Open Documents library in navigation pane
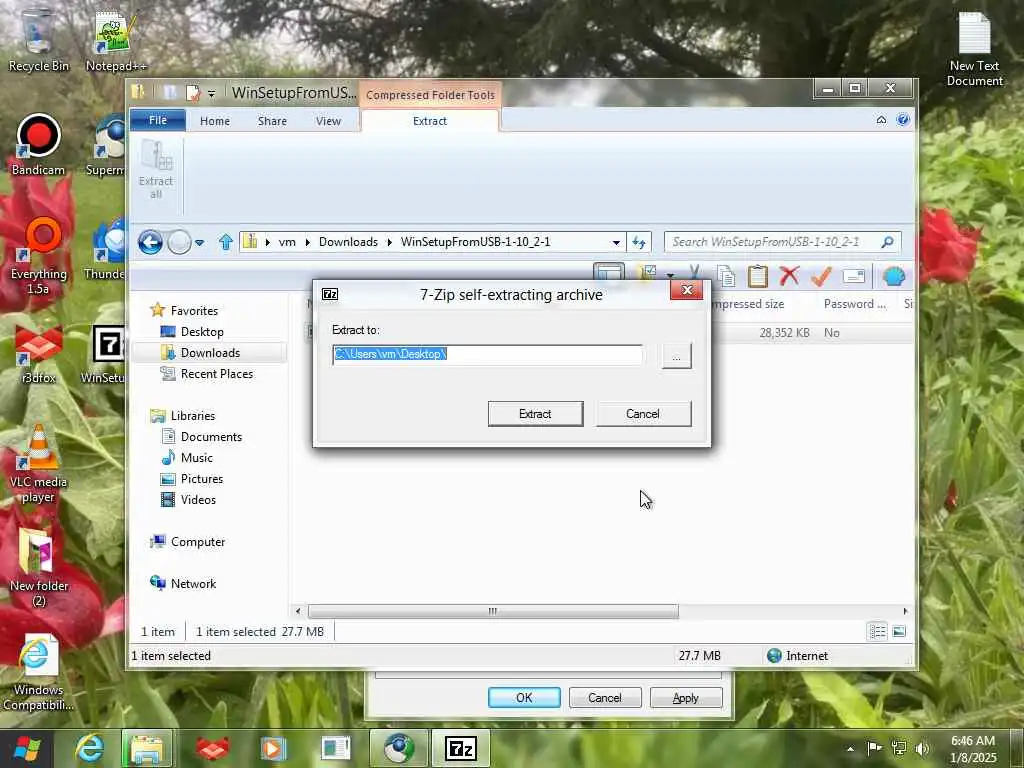The height and width of the screenshot is (768, 1024). click(211, 437)
